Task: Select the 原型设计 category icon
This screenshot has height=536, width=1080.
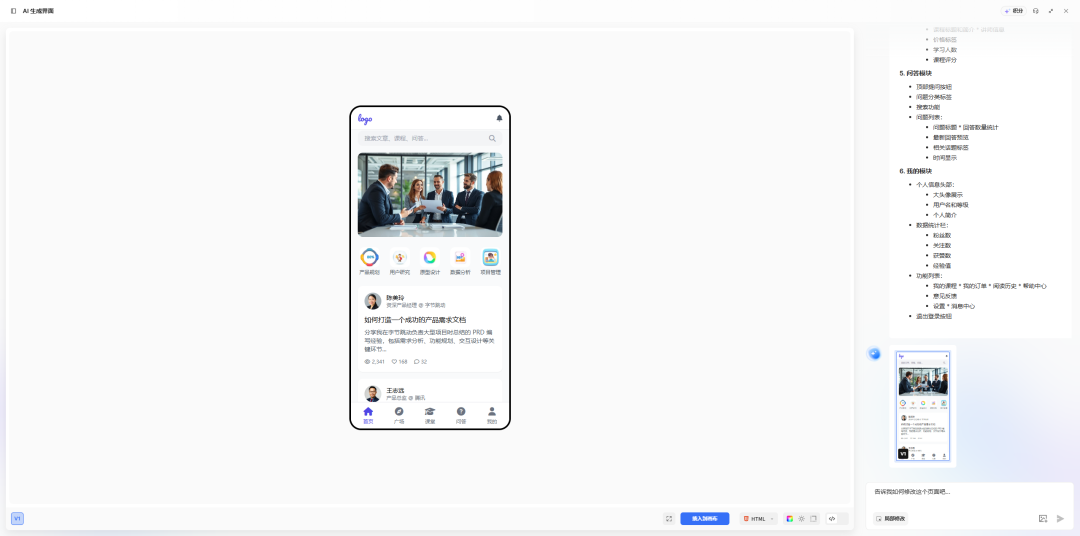Action: (430, 258)
